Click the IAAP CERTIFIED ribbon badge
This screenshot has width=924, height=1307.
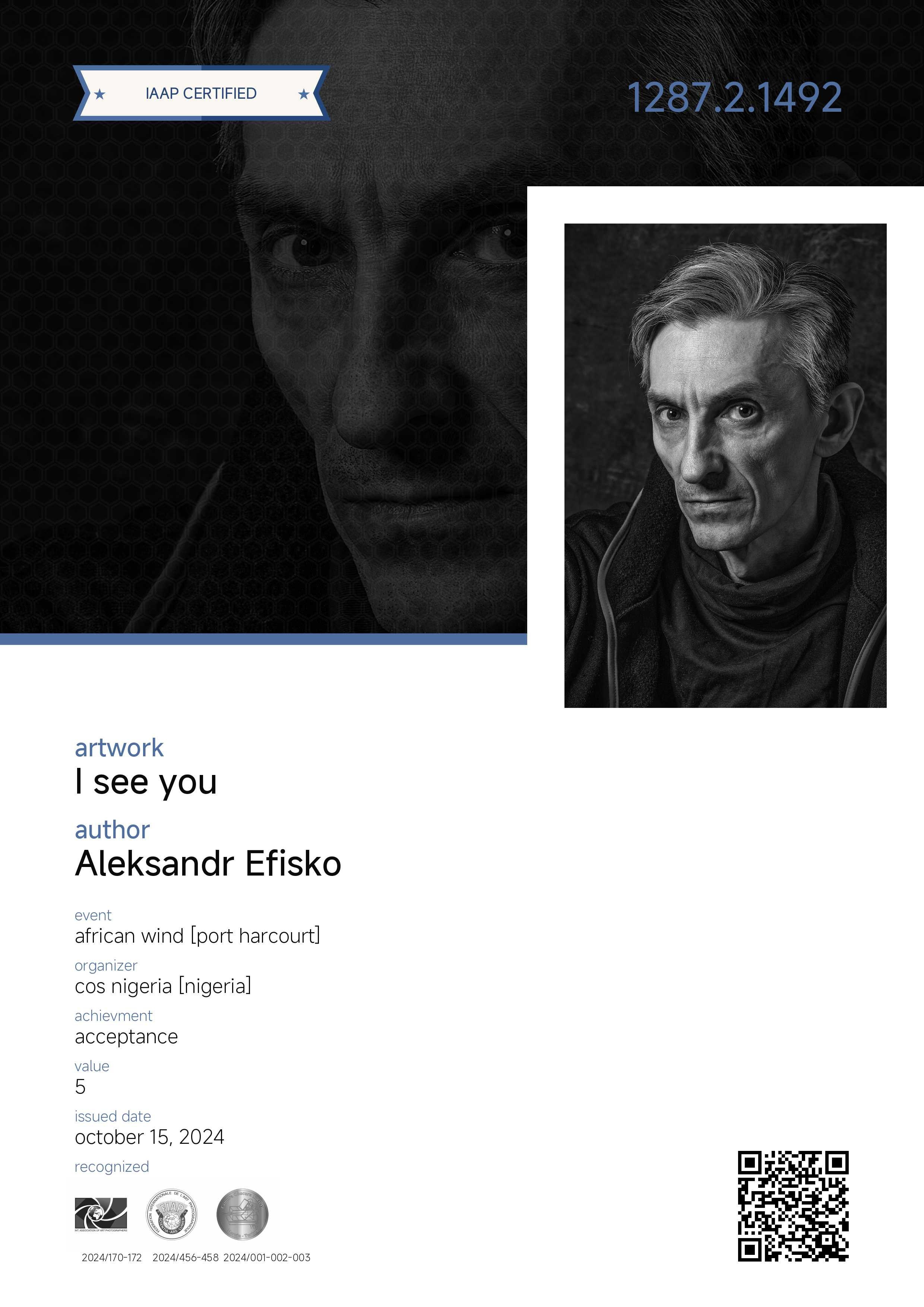(x=202, y=94)
